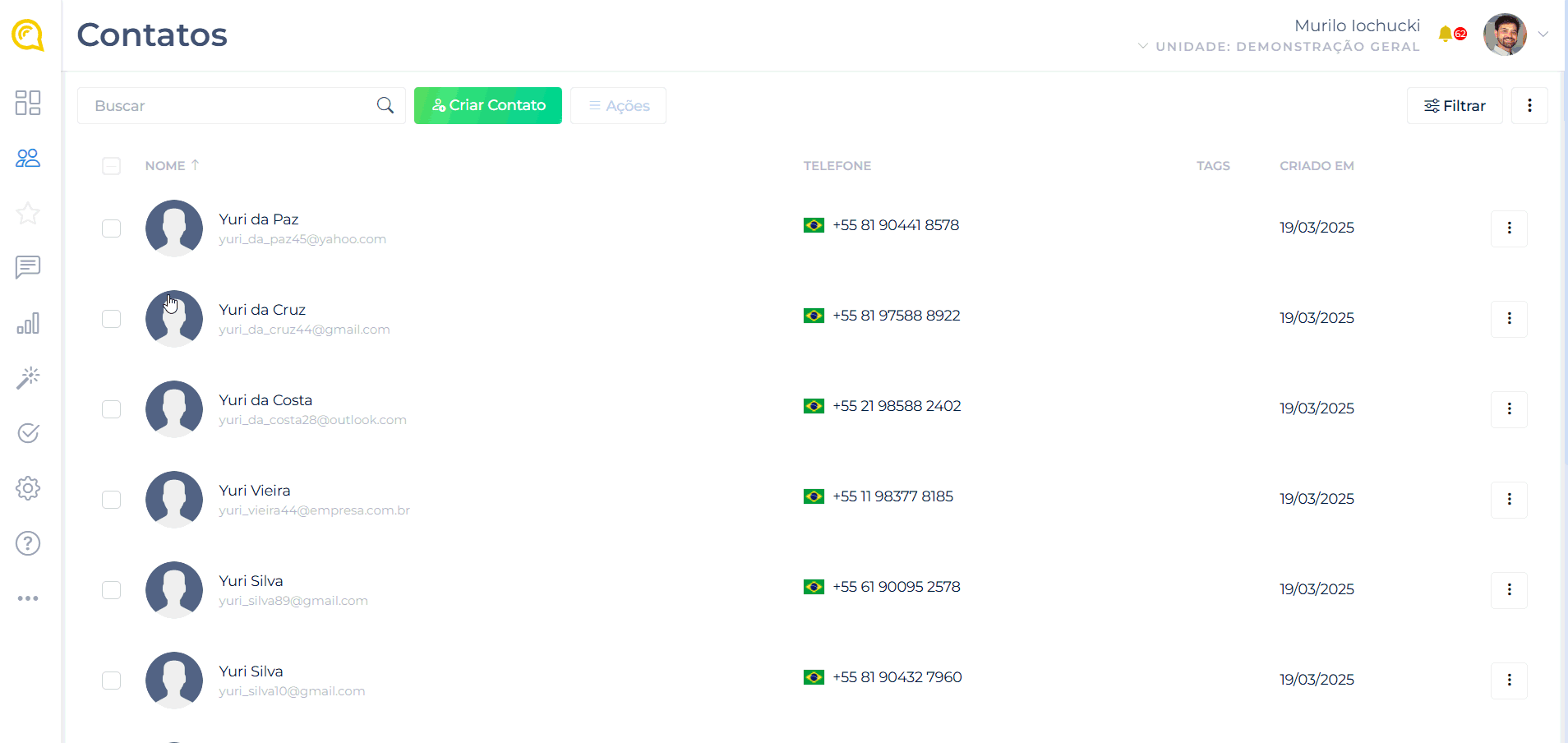Sort contacts by the Nome column header

pos(165,166)
